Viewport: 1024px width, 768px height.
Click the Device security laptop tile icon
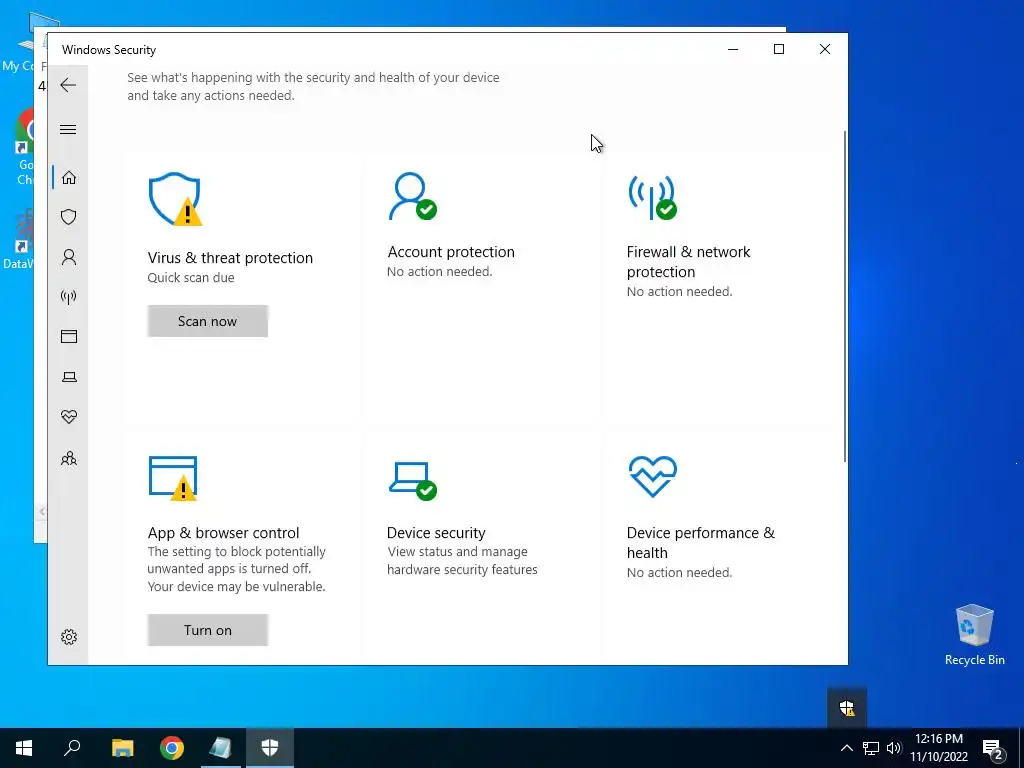pyautogui.click(x=413, y=481)
